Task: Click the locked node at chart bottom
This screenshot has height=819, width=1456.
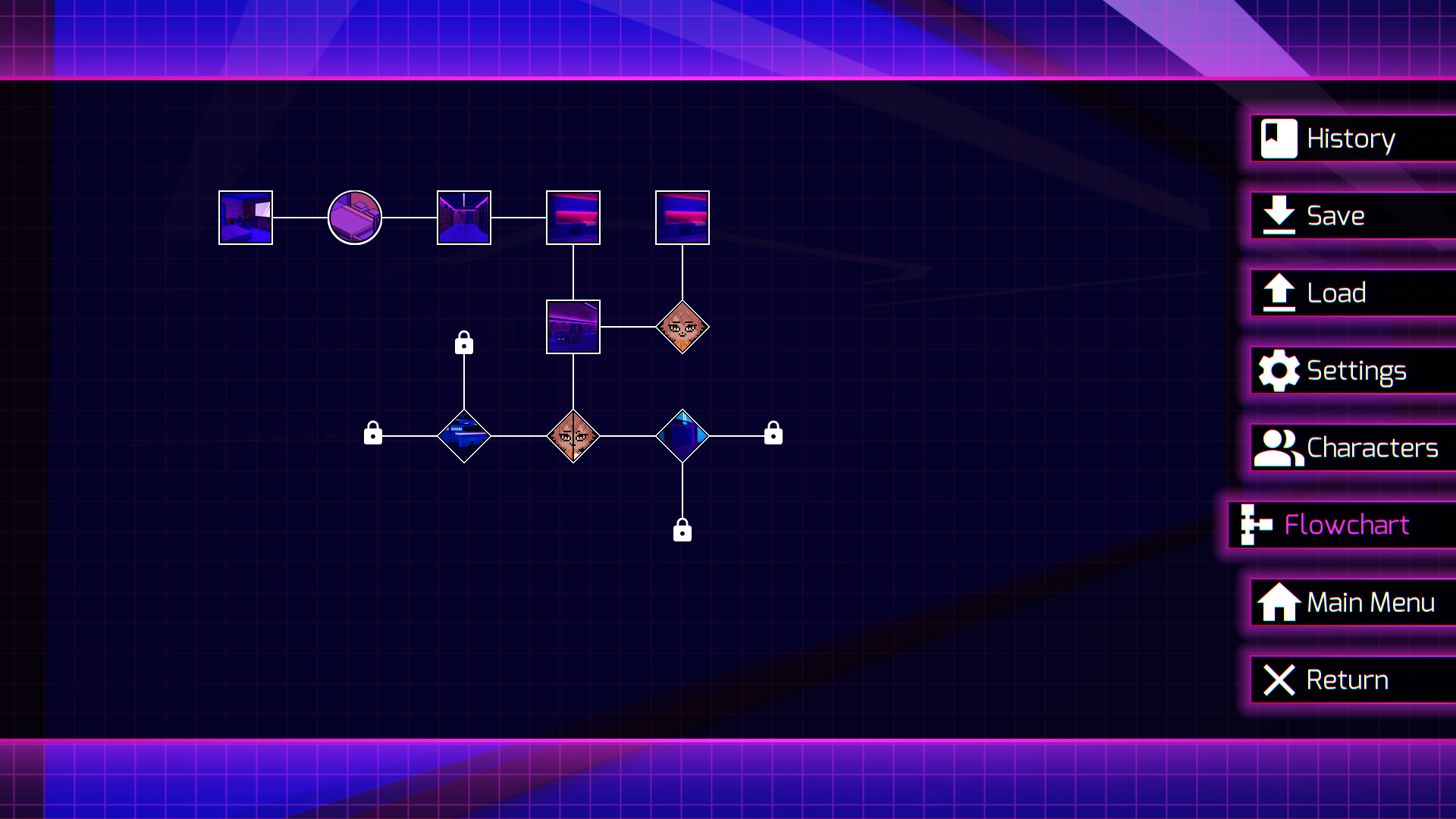Action: click(x=682, y=530)
